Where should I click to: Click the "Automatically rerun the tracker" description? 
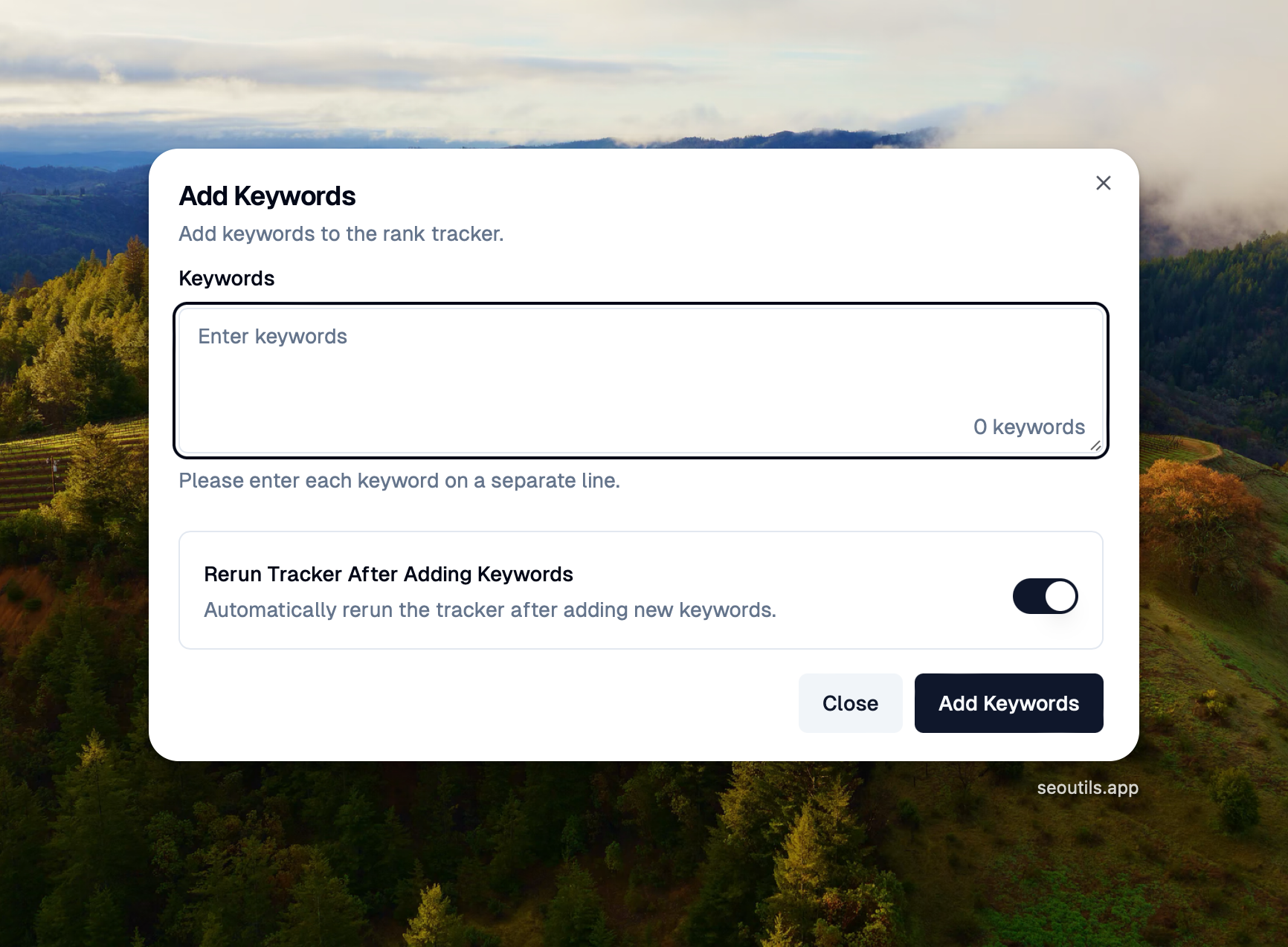tap(490, 610)
